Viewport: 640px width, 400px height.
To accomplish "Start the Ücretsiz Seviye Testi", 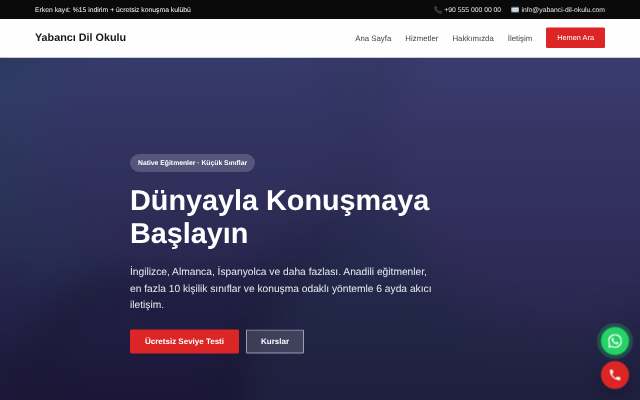I will [x=184, y=341].
